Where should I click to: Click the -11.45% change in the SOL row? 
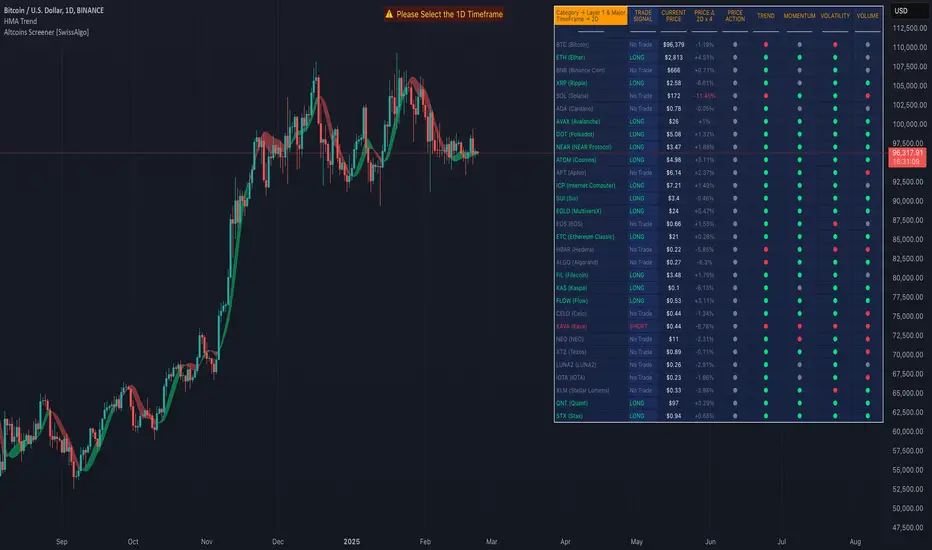pyautogui.click(x=705, y=96)
